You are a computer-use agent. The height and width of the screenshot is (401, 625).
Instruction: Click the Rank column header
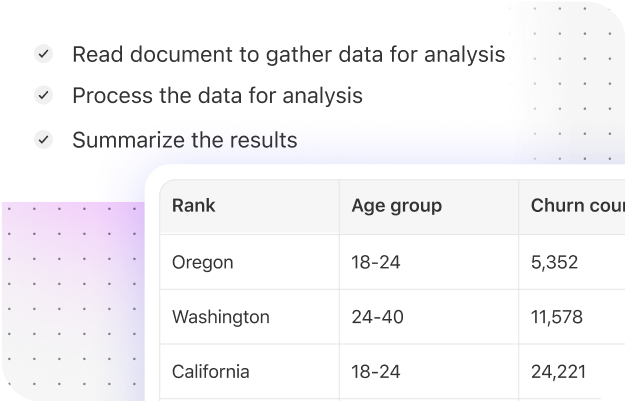pyautogui.click(x=250, y=206)
